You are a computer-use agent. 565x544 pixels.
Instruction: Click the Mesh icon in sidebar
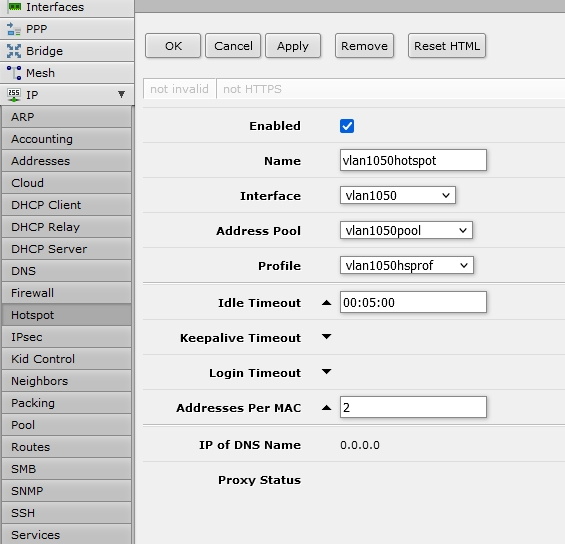(14, 73)
